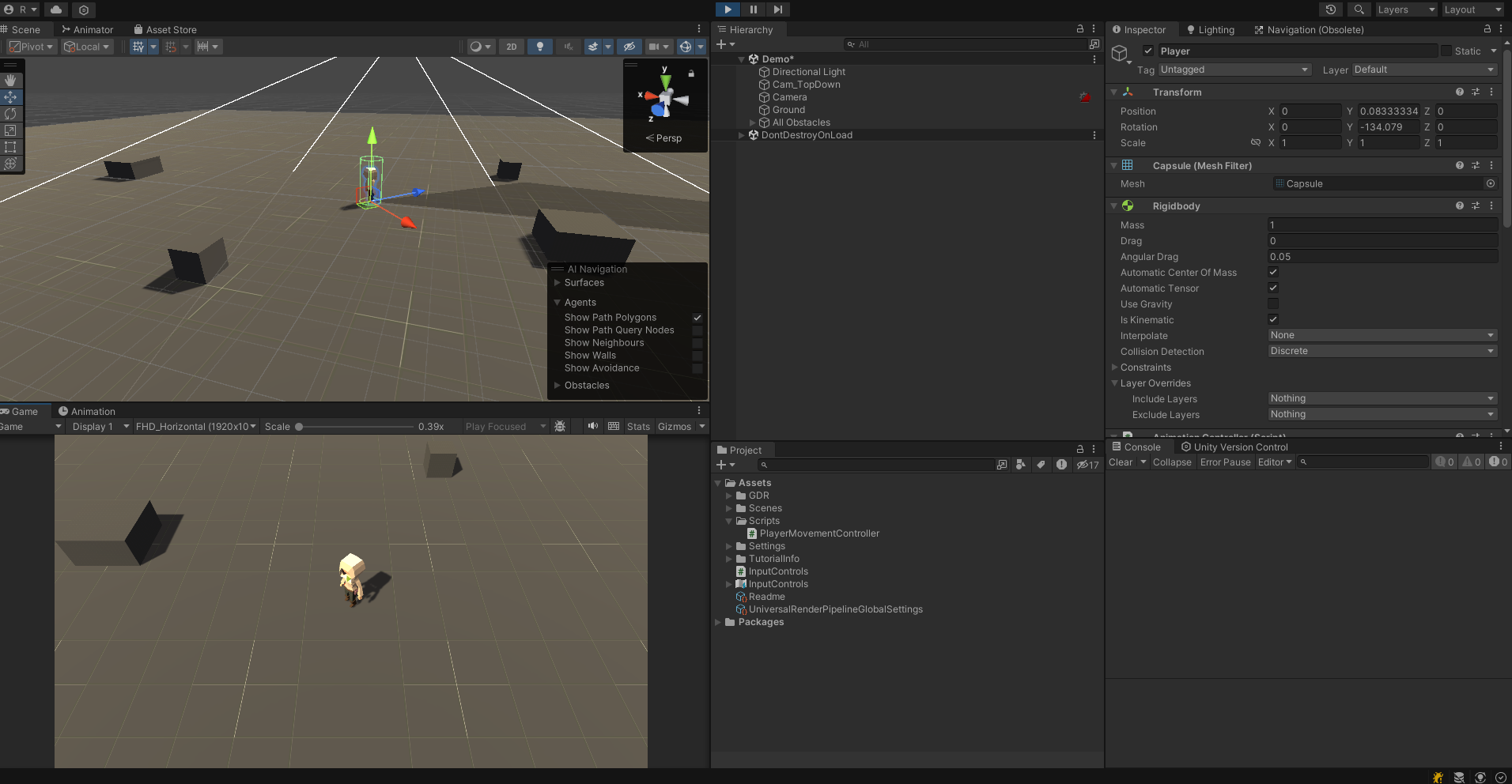The image size is (1512, 784).
Task: Clear the Console with the Clear button
Action: tap(1121, 462)
